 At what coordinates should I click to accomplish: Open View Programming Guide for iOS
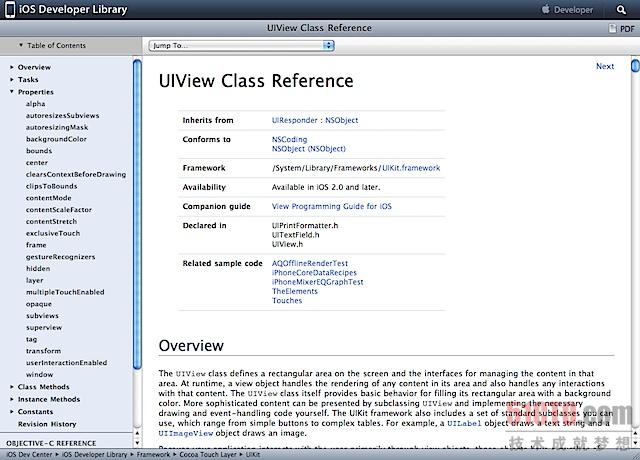(x=331, y=206)
